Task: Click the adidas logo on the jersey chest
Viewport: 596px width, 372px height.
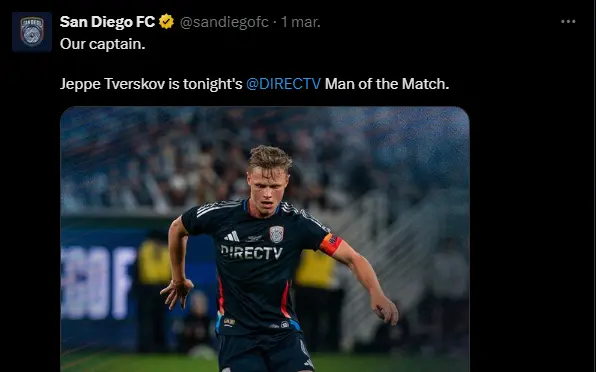Action: pyautogui.click(x=231, y=236)
